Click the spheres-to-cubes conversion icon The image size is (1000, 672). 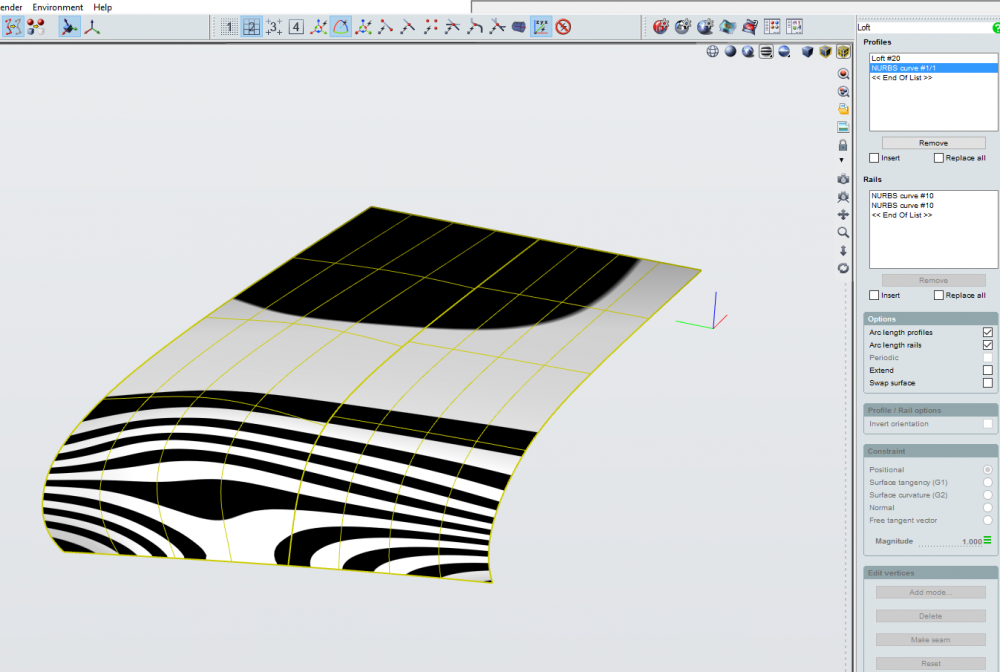click(36, 27)
